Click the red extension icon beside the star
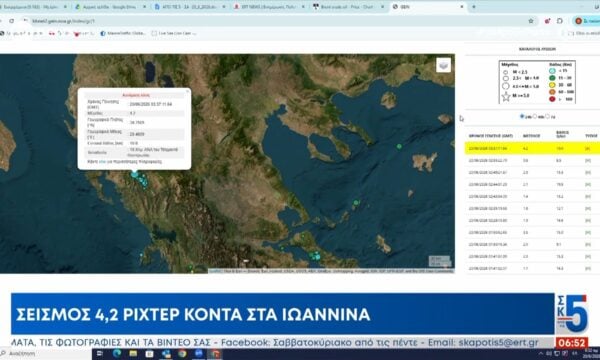This screenshot has width=600, height=360. tap(547, 21)
